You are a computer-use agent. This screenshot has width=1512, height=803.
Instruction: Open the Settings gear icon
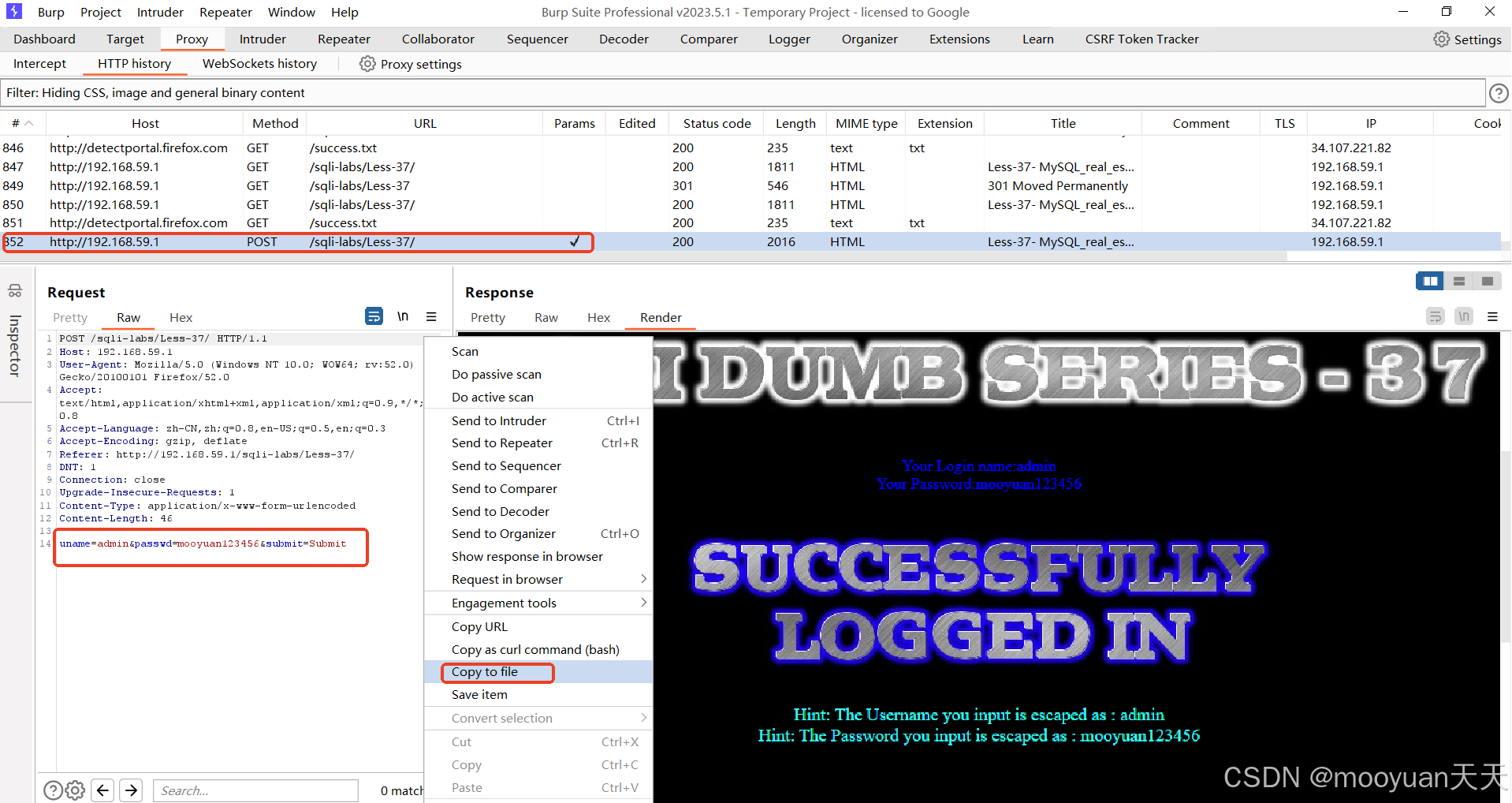click(x=1441, y=39)
